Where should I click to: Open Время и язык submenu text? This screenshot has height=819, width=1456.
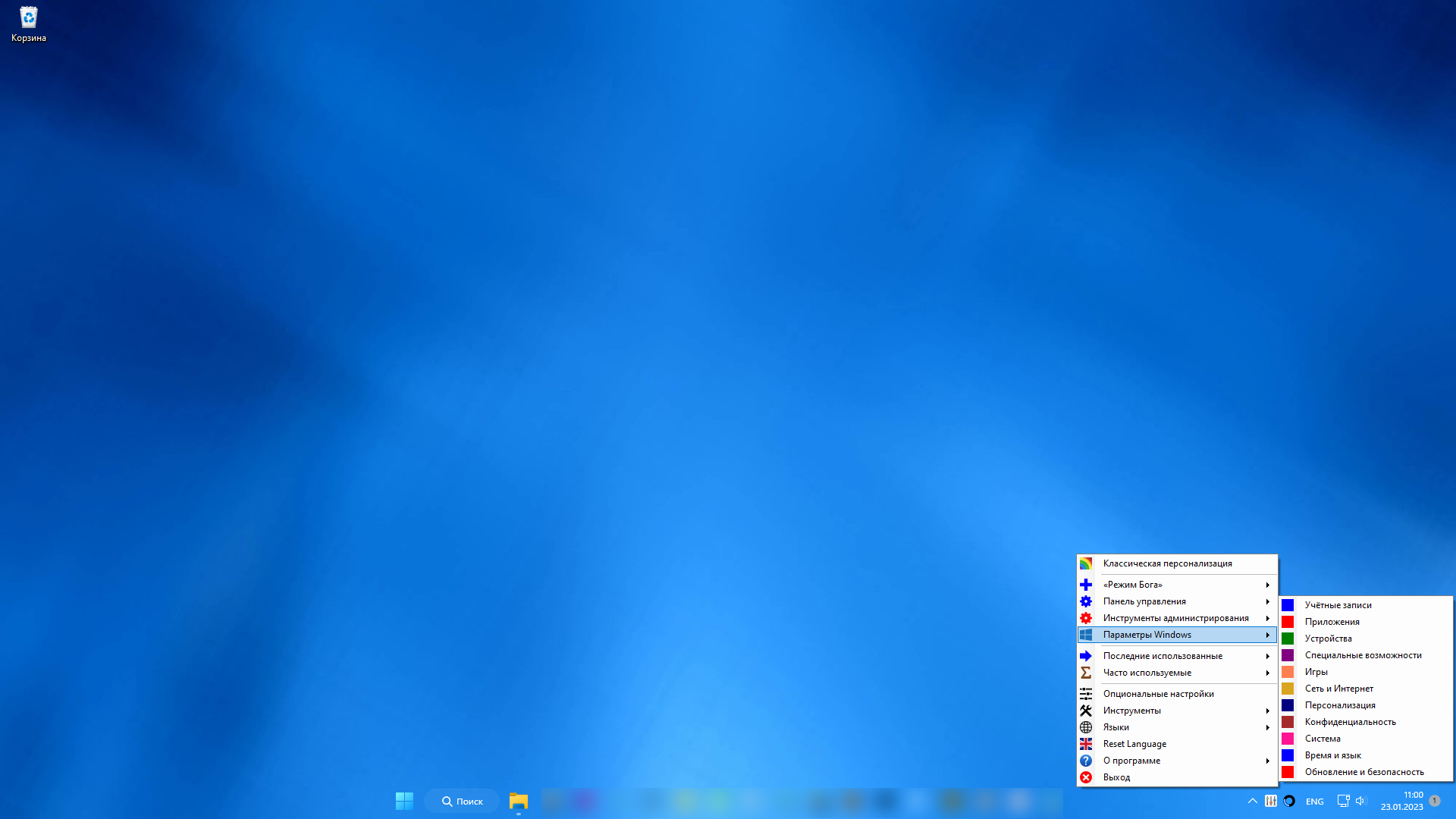click(x=1332, y=755)
